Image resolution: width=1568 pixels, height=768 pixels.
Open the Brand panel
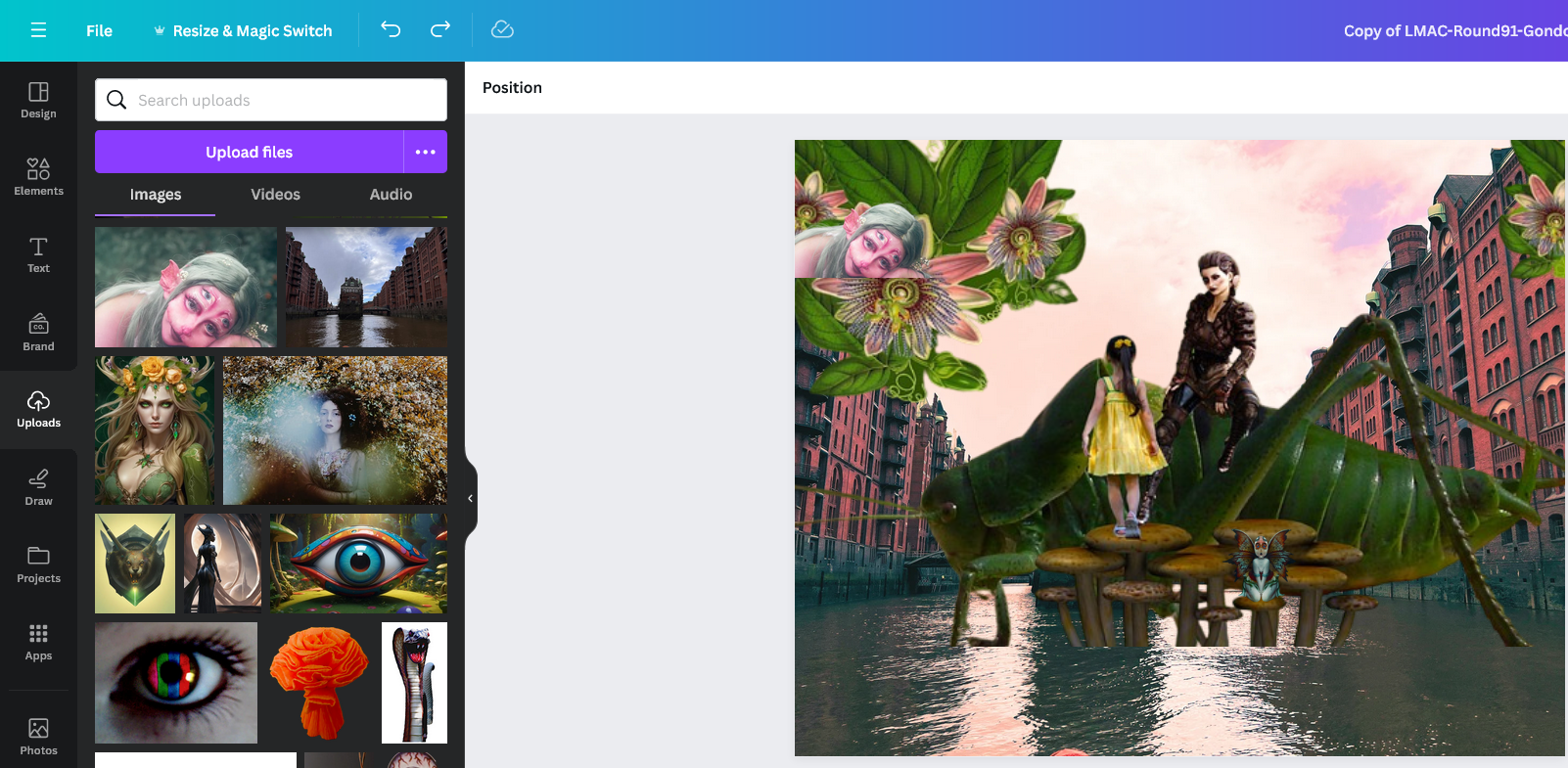pos(38,333)
